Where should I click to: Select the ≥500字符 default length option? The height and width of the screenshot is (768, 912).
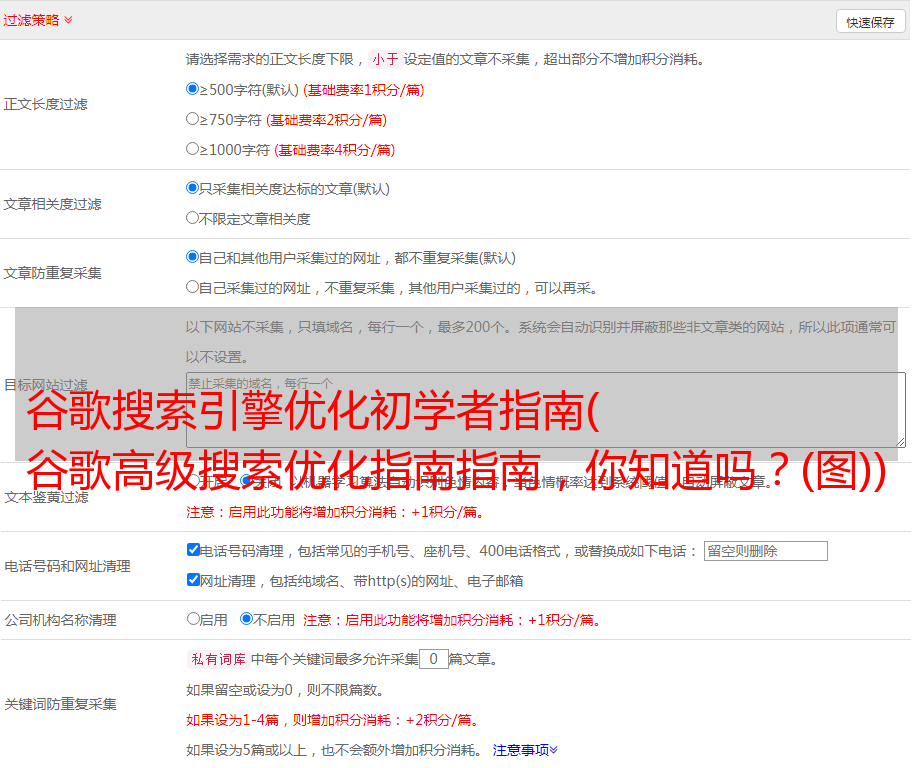pyautogui.click(x=192, y=88)
